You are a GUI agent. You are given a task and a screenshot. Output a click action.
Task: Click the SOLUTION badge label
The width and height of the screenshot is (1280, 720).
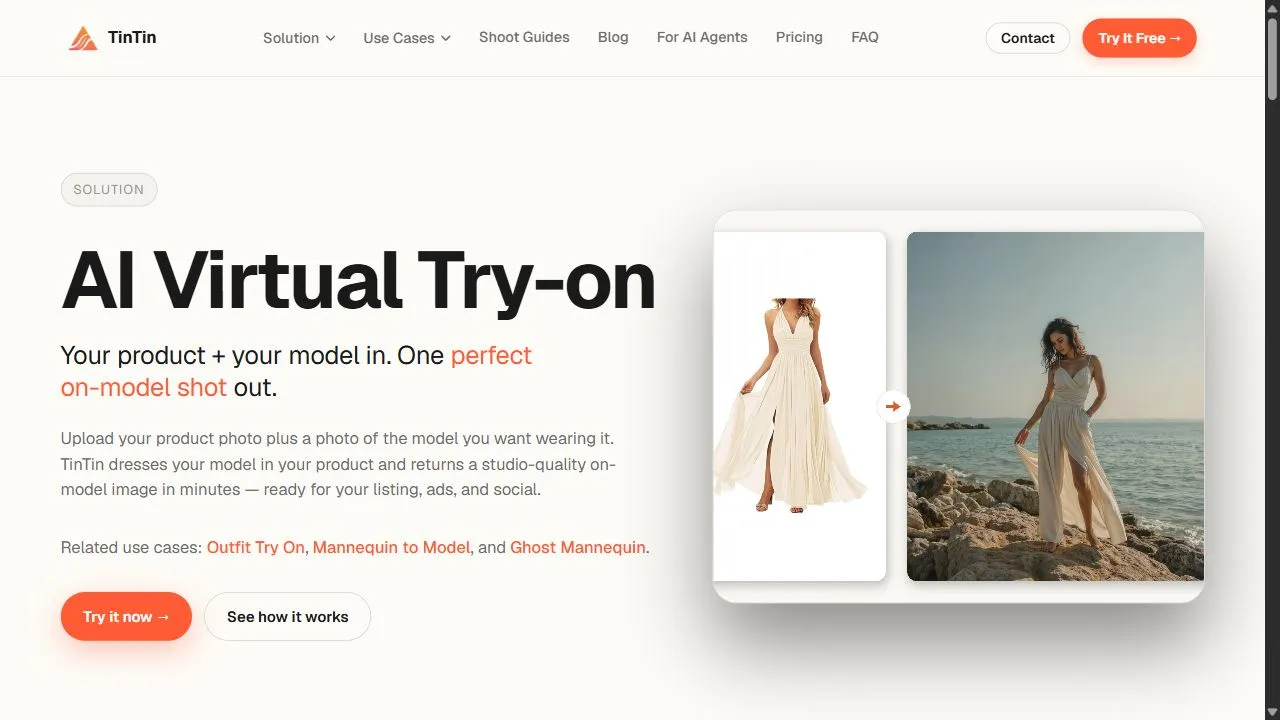pos(109,189)
